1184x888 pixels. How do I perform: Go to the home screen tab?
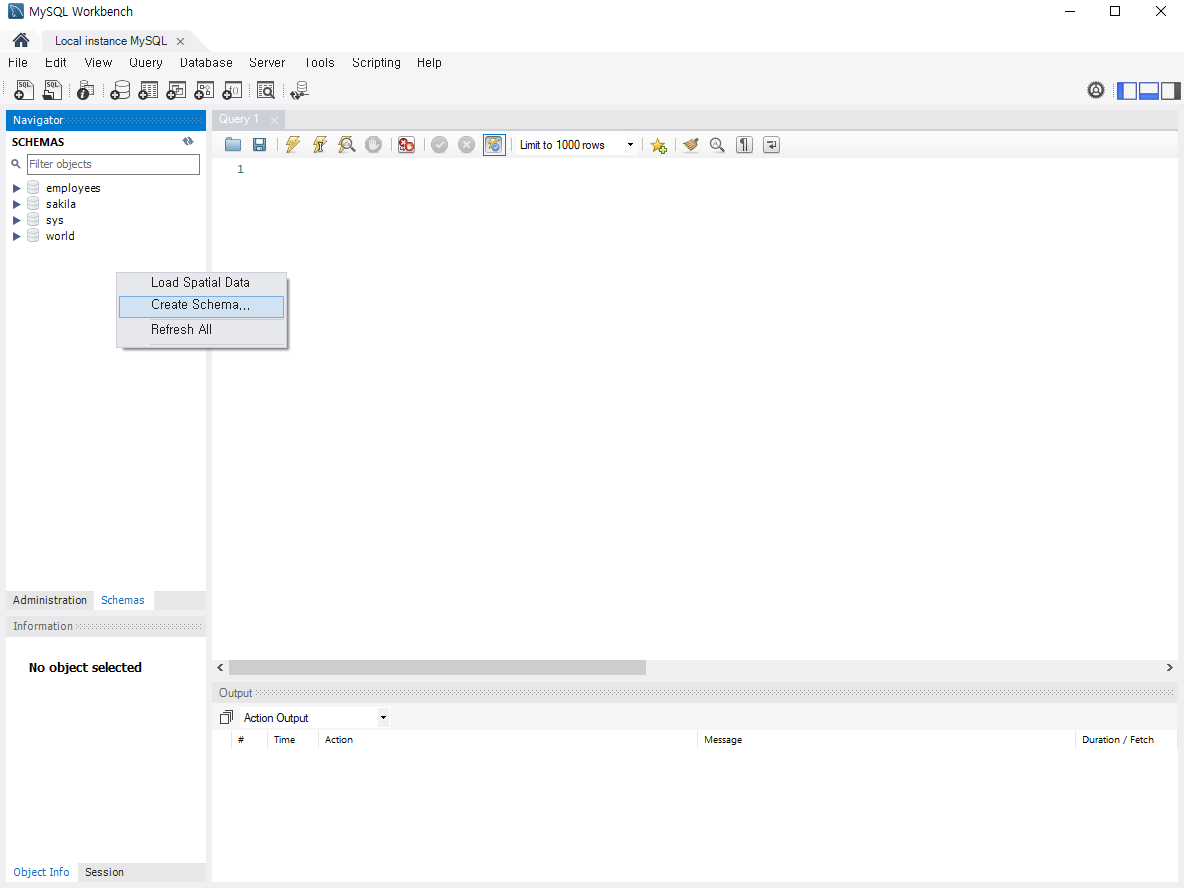(x=21, y=41)
